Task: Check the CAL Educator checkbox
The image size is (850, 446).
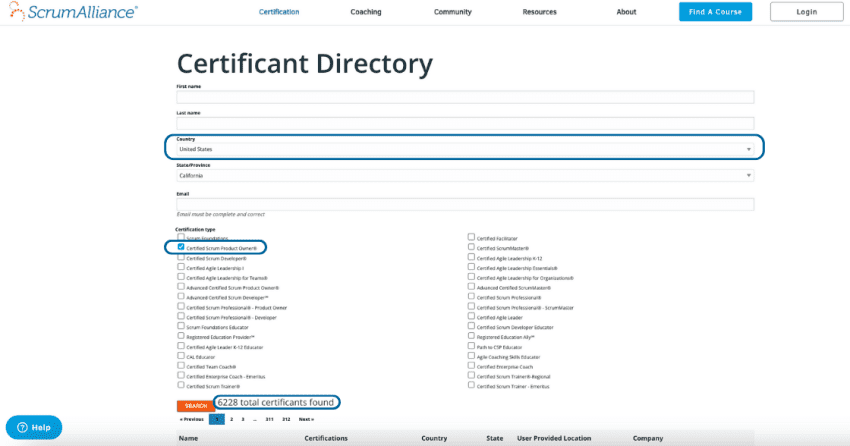Action: click(181, 356)
